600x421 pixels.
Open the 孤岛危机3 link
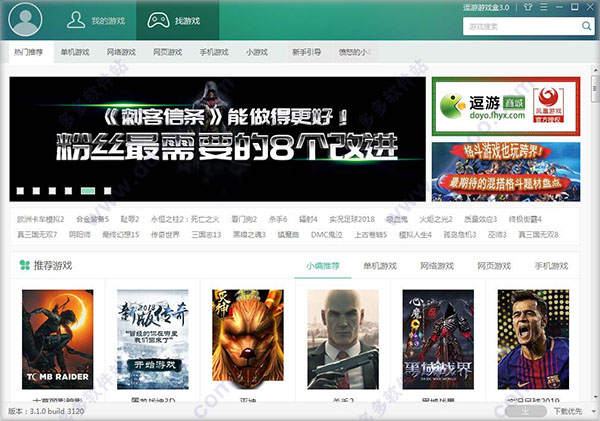pos(460,234)
